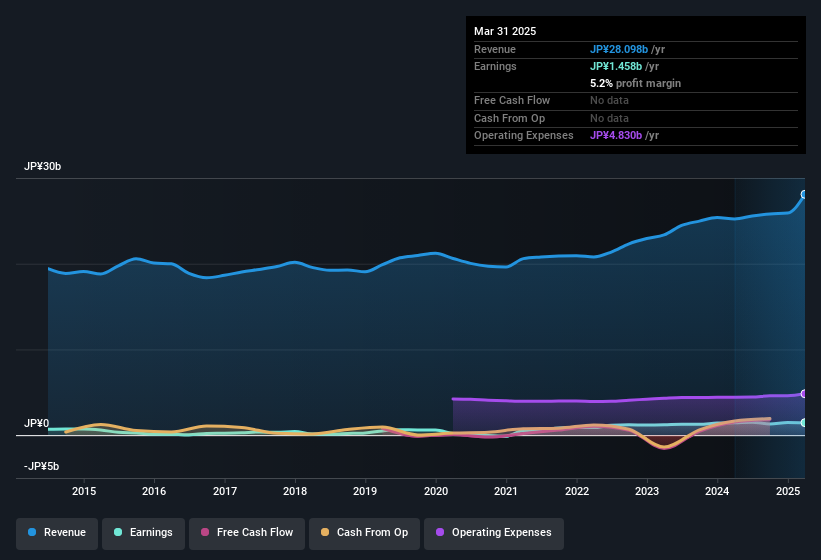821x560 pixels.
Task: Click the Earnings label in the tooltip
Action: (x=495, y=66)
